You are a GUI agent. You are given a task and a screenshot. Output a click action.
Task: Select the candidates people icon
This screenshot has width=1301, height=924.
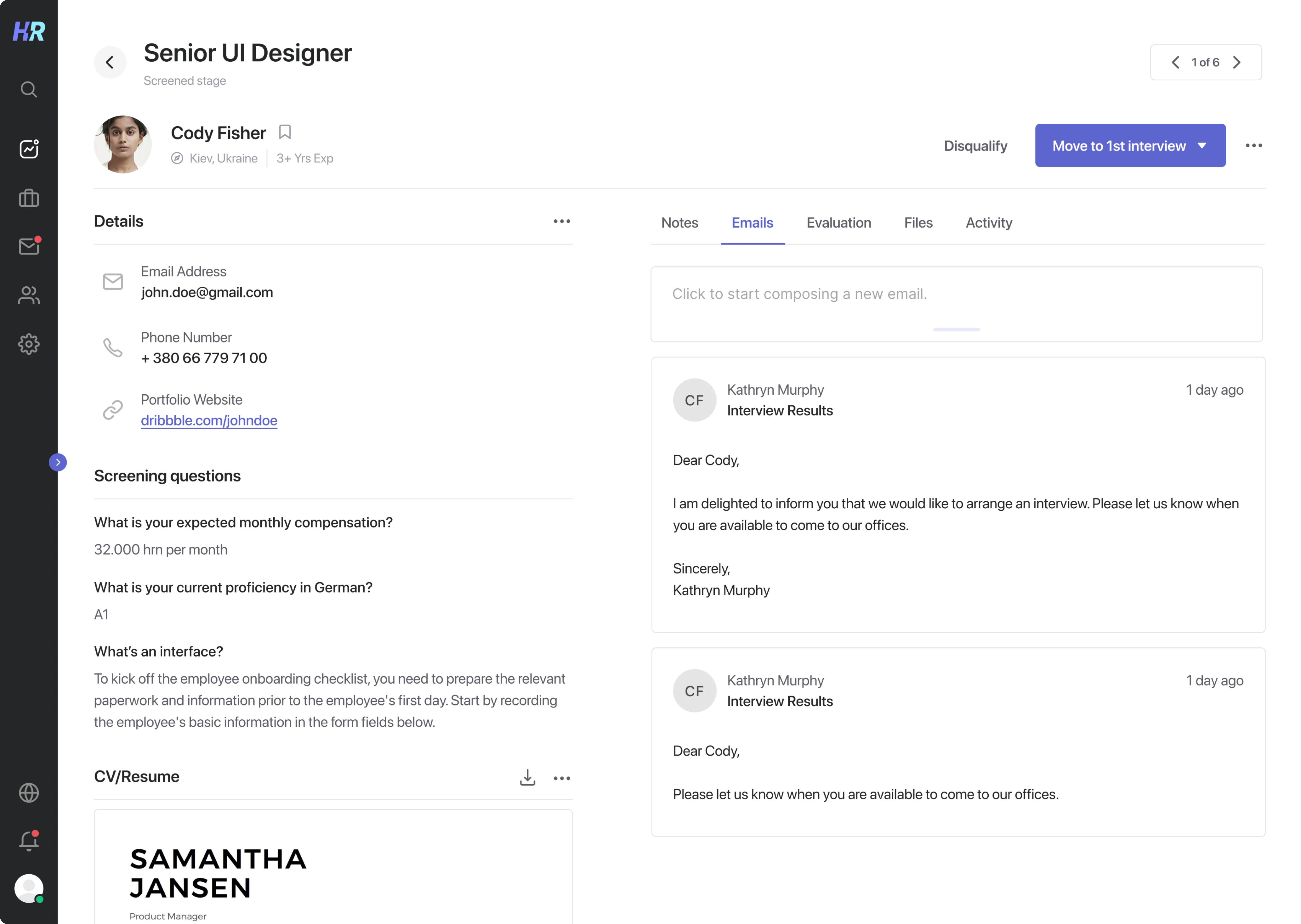(28, 295)
